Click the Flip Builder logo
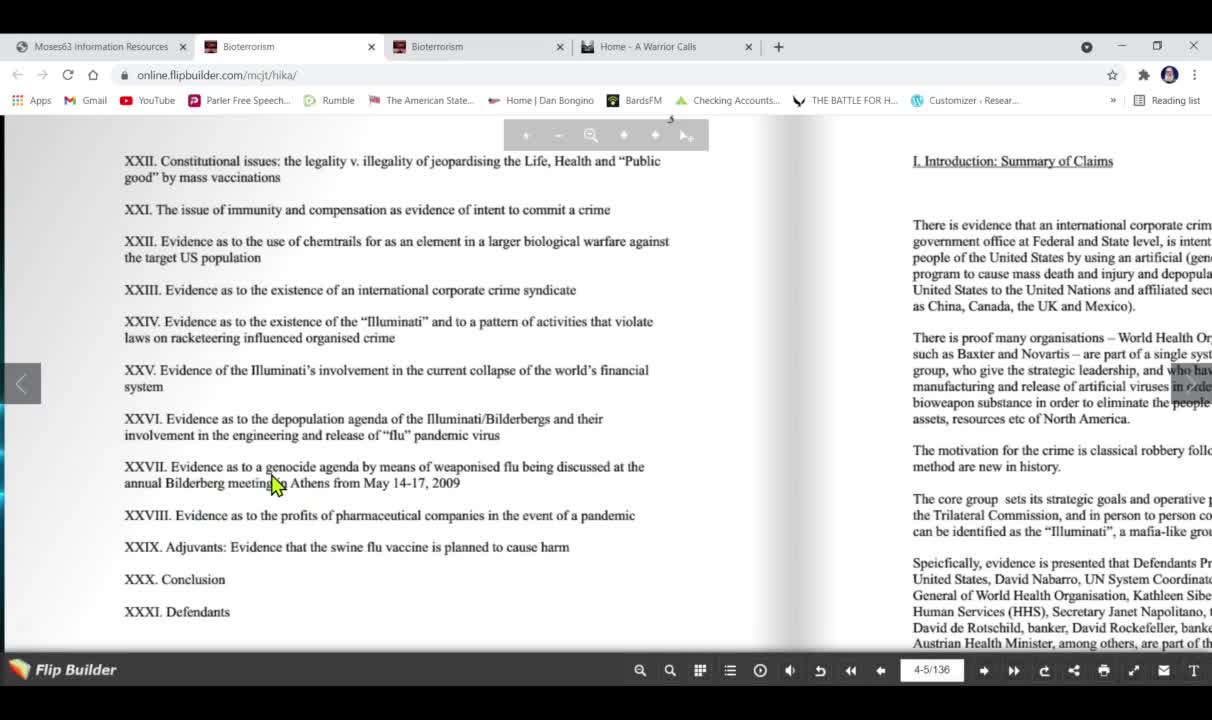Screen dimensions: 1212x720 pyautogui.click(x=62, y=670)
